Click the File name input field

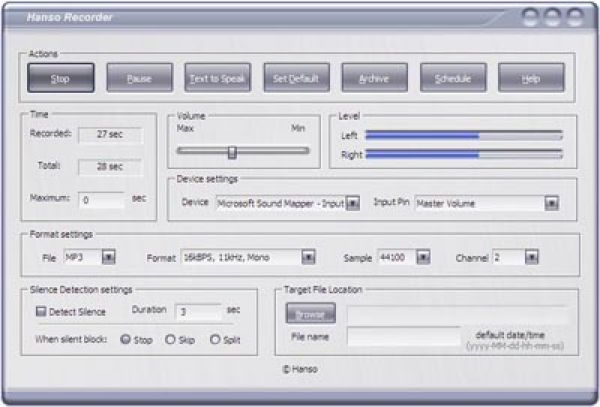[x=404, y=336]
